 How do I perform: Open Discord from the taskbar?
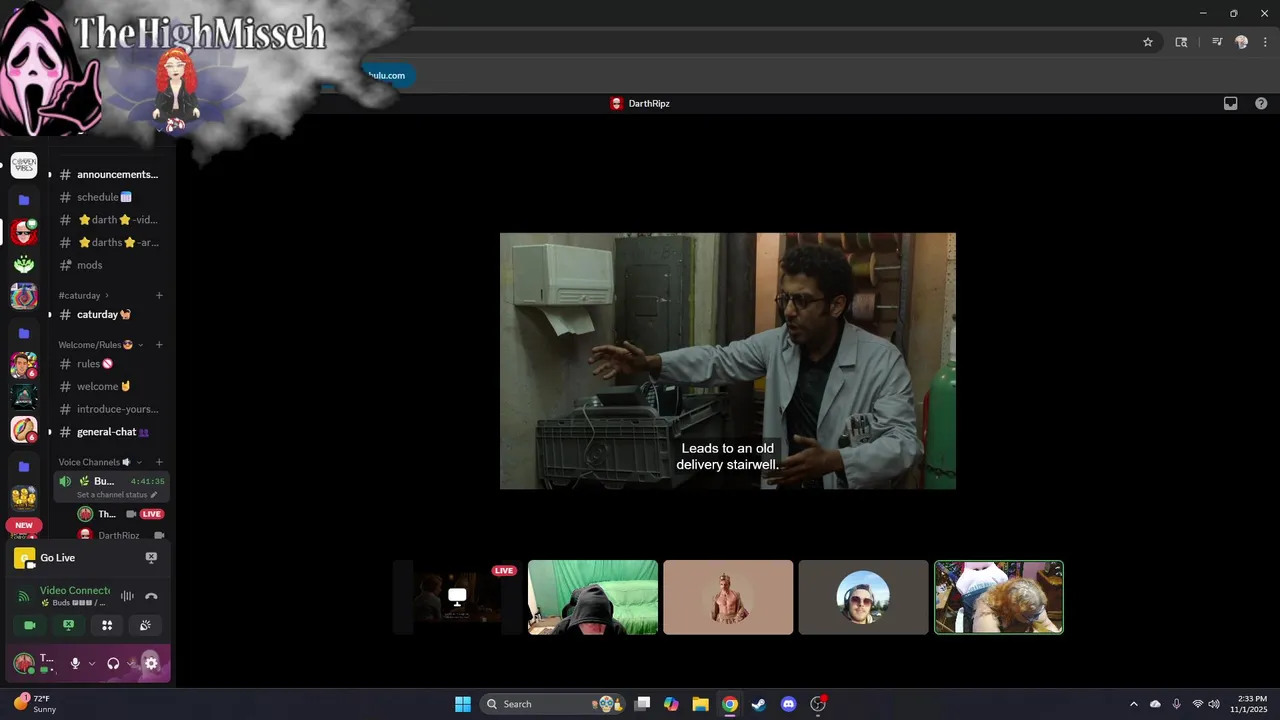[x=788, y=704]
